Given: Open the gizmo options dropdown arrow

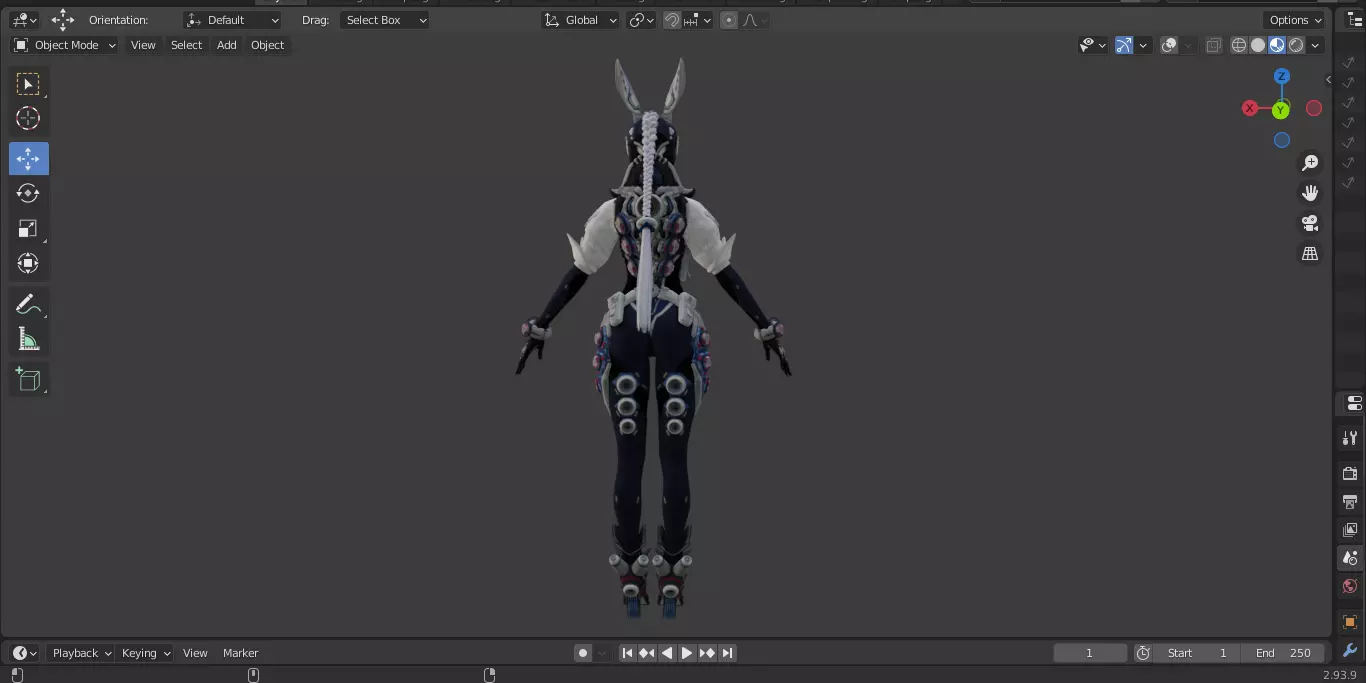Looking at the screenshot, I should 1143,45.
